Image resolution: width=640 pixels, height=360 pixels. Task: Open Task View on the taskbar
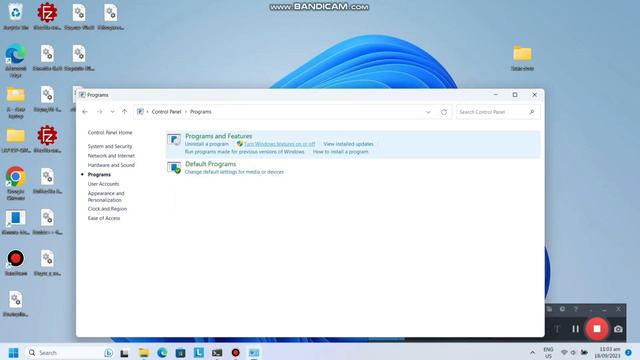pos(124,353)
